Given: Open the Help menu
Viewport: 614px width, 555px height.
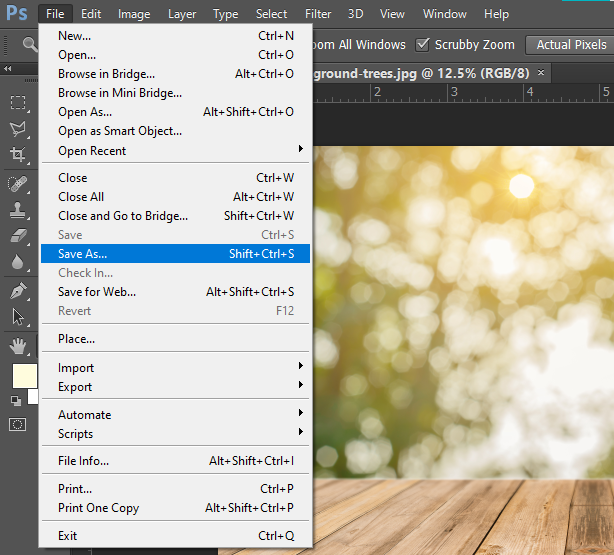Looking at the screenshot, I should (x=496, y=14).
